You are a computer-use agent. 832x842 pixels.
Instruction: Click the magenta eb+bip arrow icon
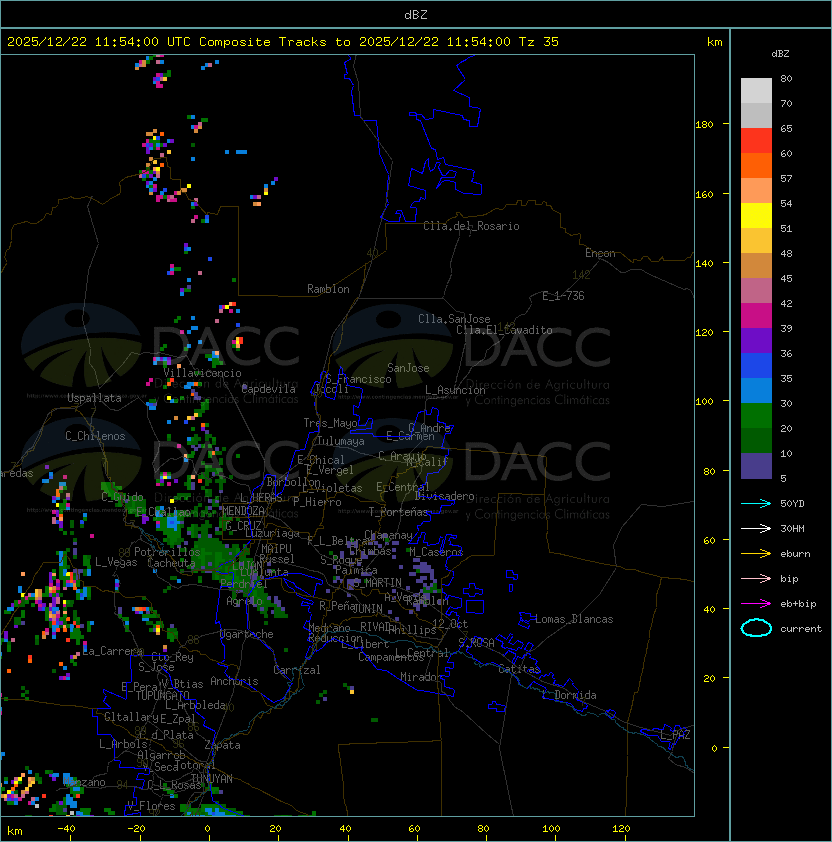pos(756,604)
